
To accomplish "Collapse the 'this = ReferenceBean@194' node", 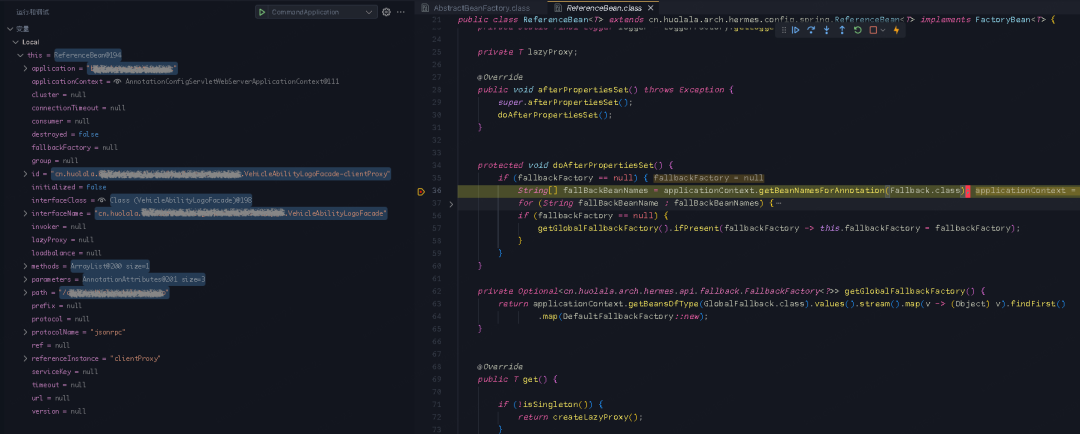I will [21, 55].
